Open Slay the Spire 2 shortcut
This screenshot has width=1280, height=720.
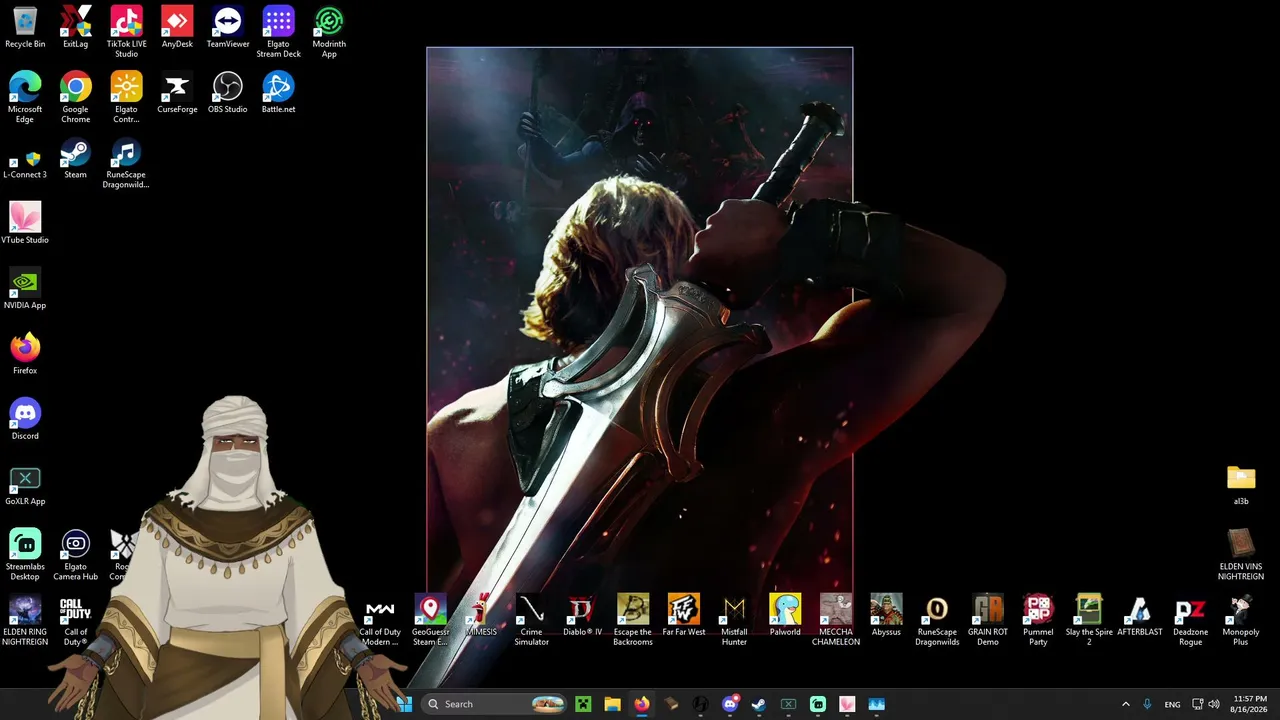pos(1089,620)
